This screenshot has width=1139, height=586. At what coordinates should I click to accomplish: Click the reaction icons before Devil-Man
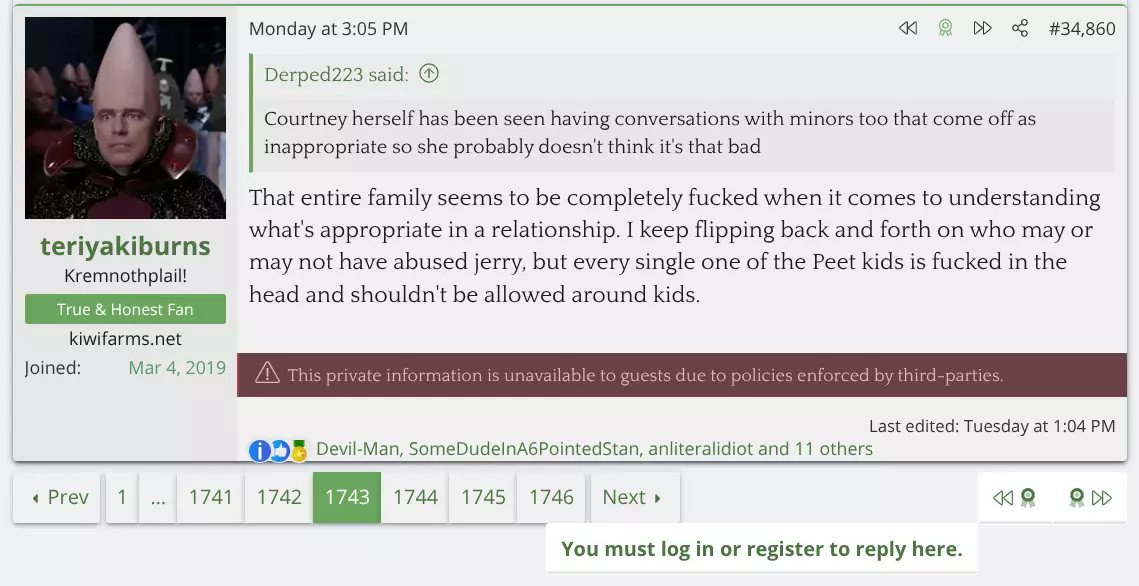(x=278, y=450)
